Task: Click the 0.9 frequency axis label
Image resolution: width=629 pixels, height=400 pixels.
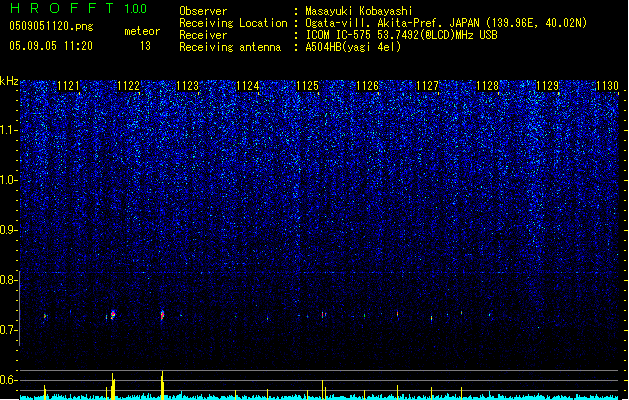Action: click(8, 230)
